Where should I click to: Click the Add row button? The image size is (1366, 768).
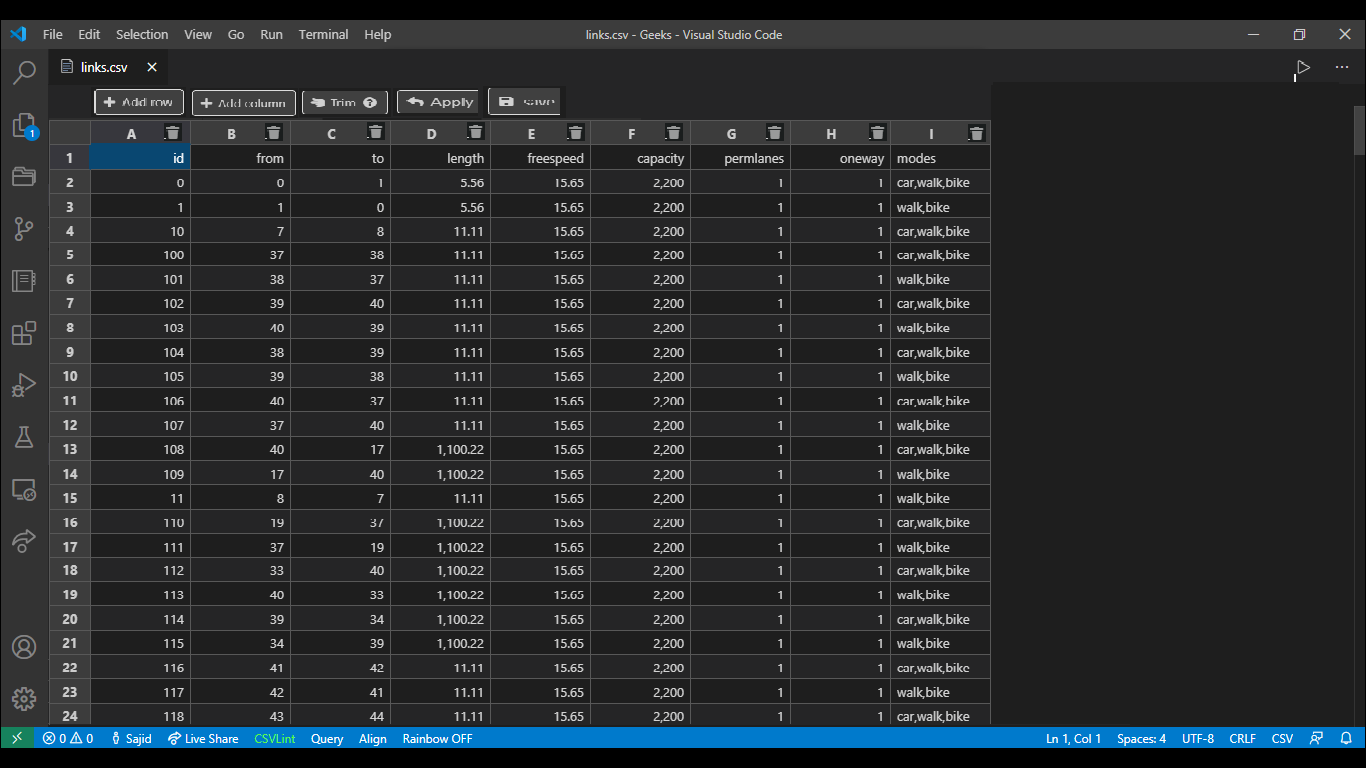[138, 101]
